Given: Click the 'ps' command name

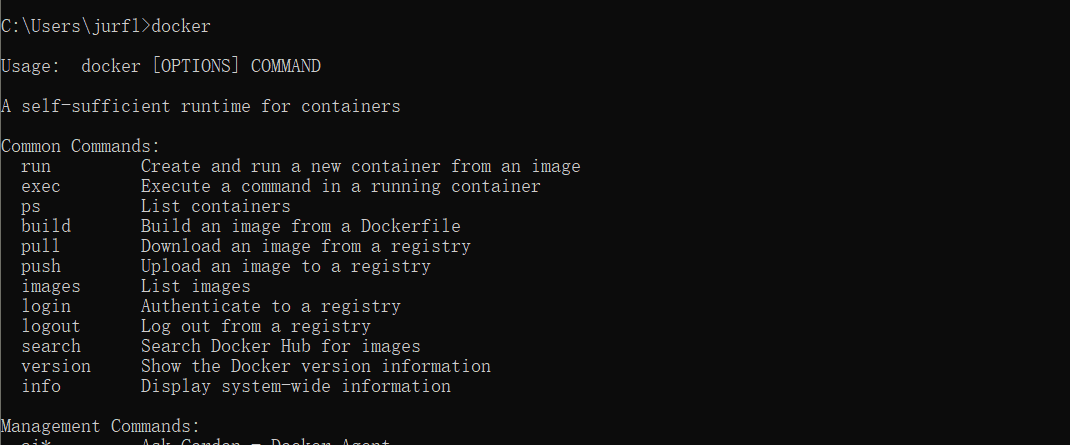Looking at the screenshot, I should (31, 206).
